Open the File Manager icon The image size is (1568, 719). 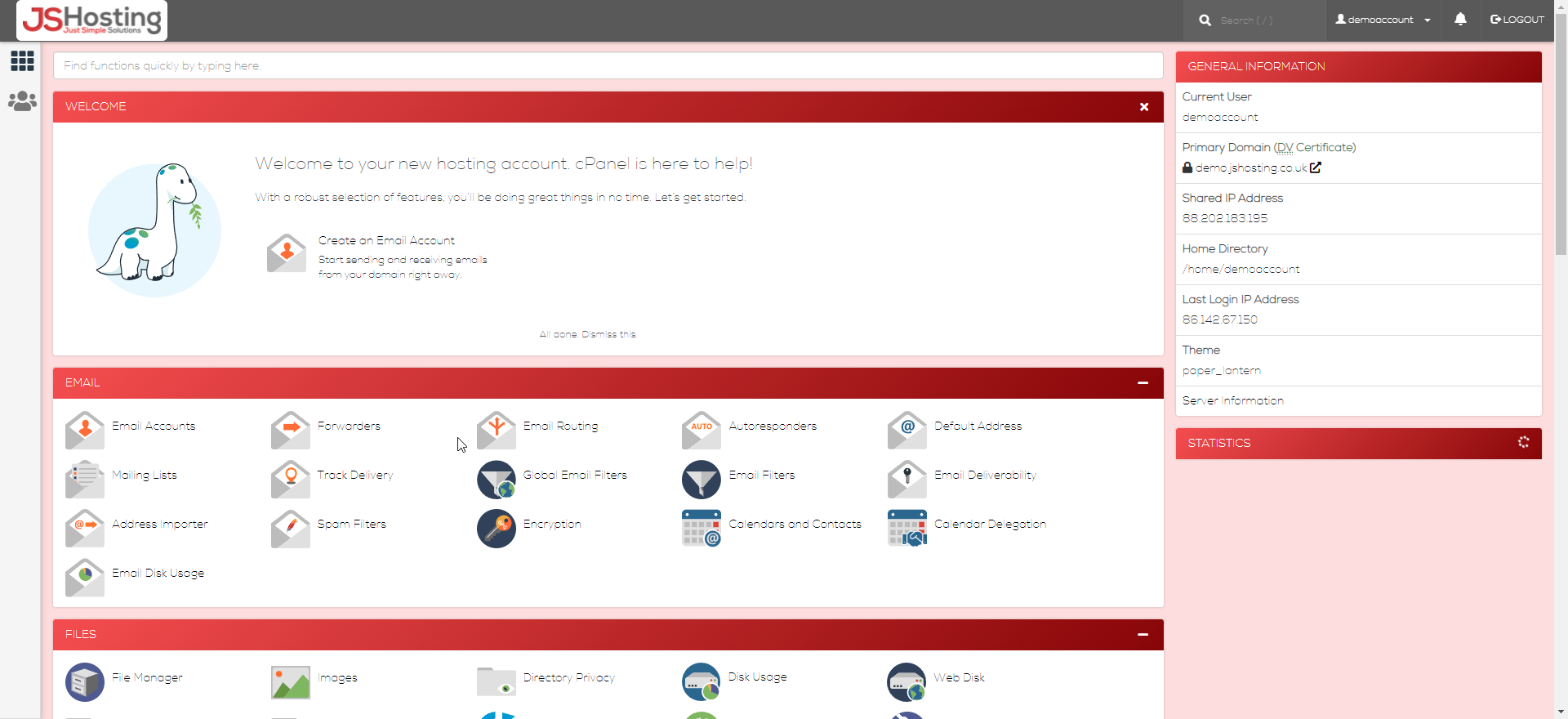pyautogui.click(x=85, y=682)
